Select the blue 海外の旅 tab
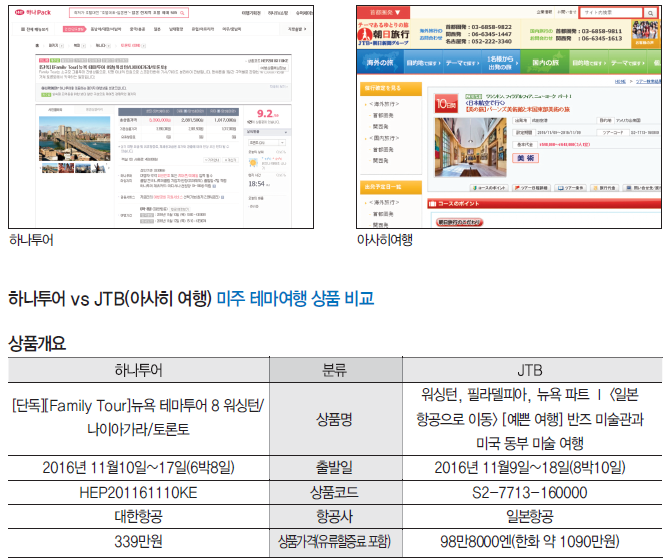Image resolution: width=668 pixels, height=560 pixels. [x=379, y=62]
